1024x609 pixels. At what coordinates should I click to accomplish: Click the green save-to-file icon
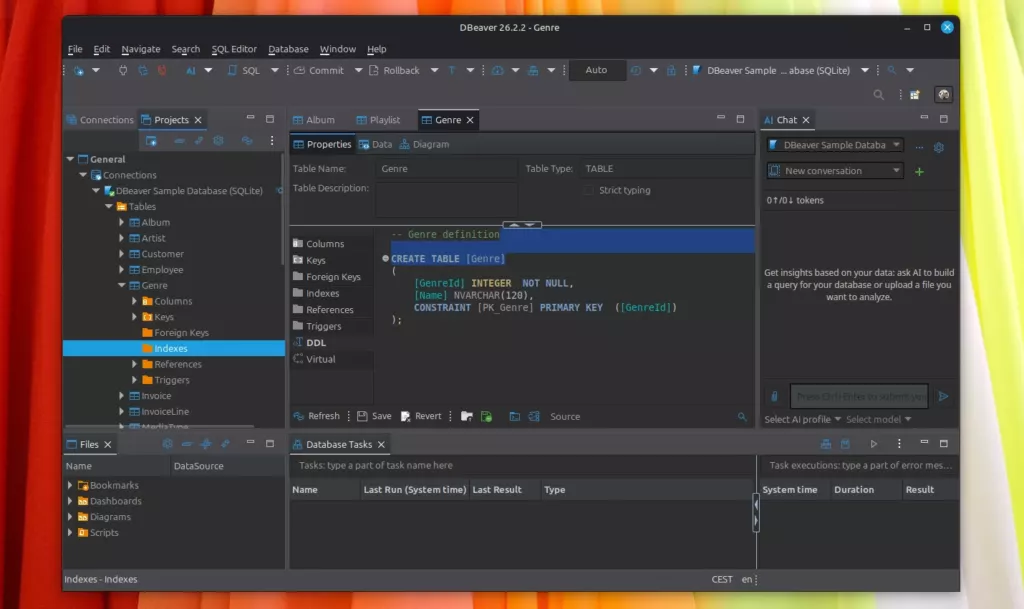(487, 416)
